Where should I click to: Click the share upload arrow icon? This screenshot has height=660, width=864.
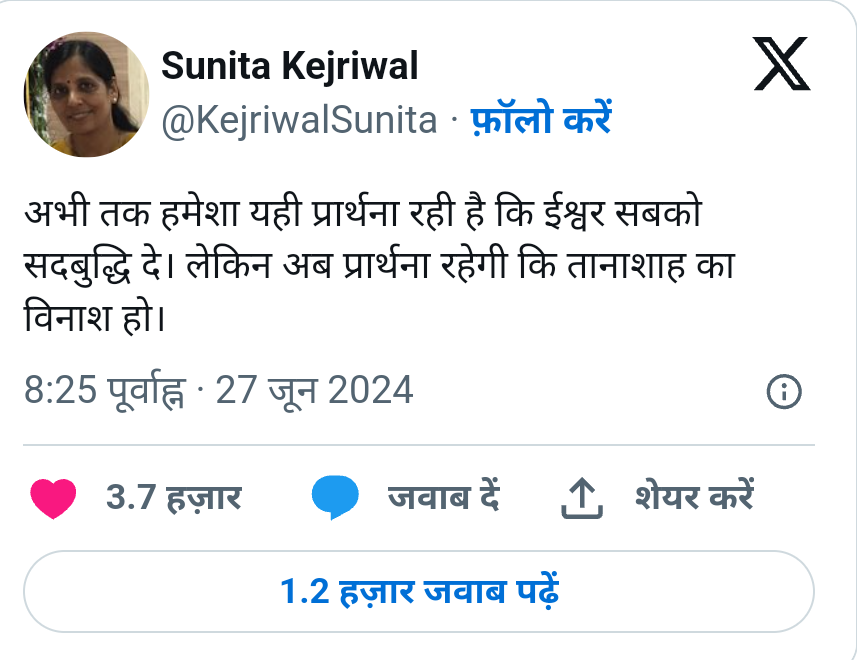pyautogui.click(x=581, y=498)
